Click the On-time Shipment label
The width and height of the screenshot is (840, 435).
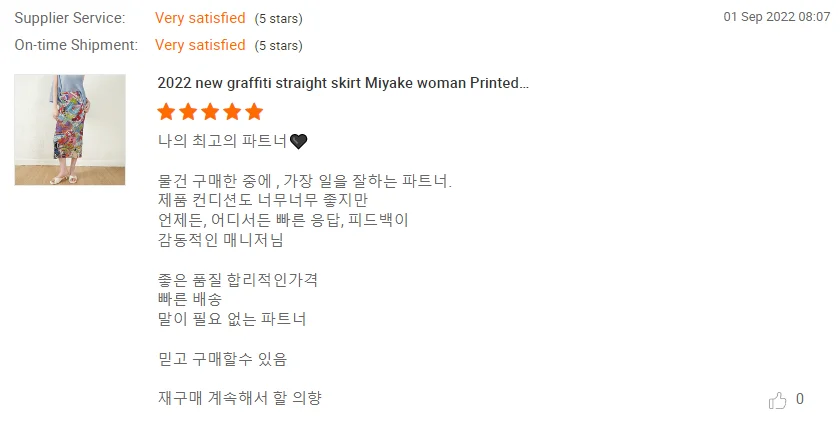point(76,45)
